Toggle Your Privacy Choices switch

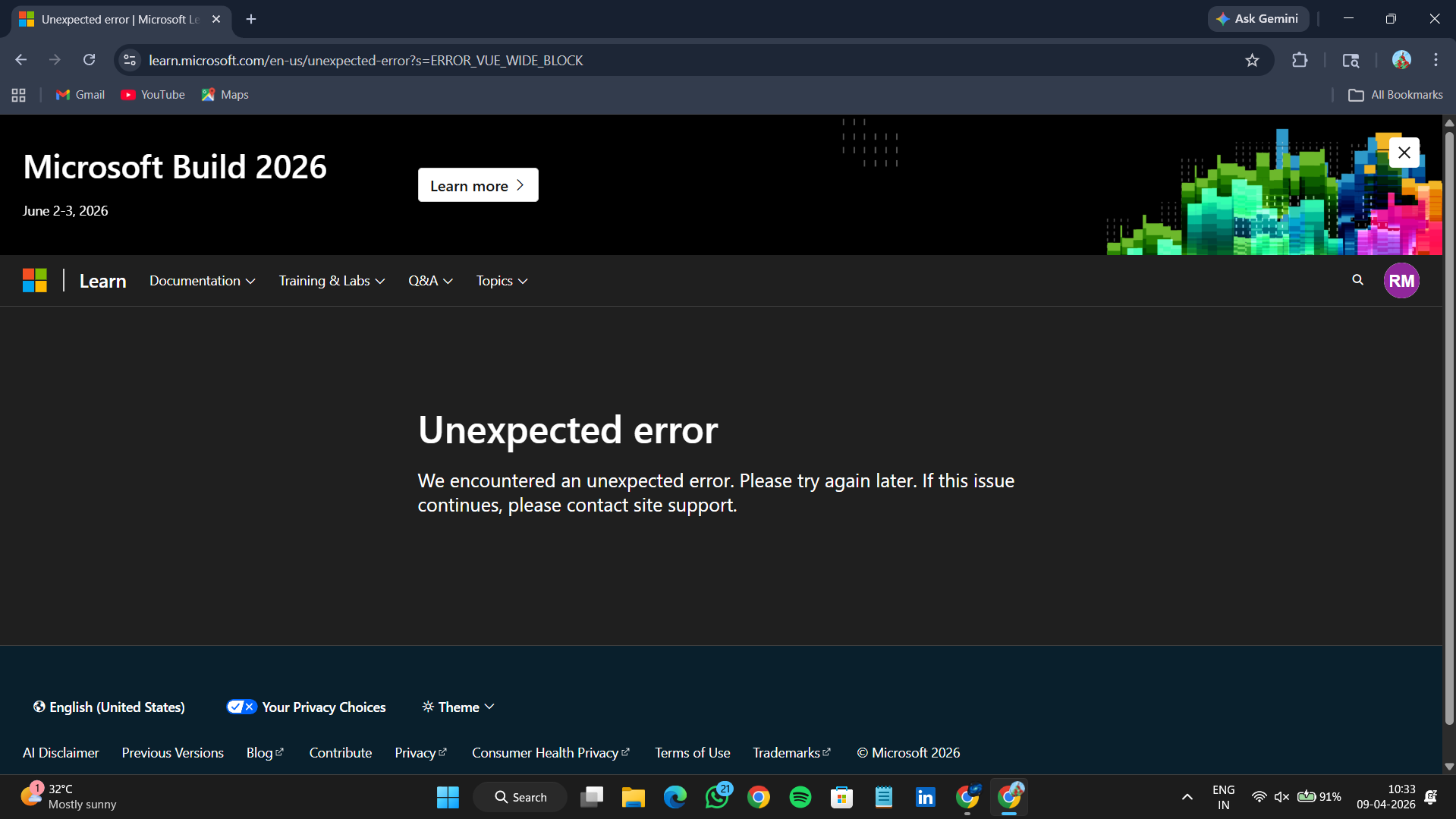coord(241,707)
